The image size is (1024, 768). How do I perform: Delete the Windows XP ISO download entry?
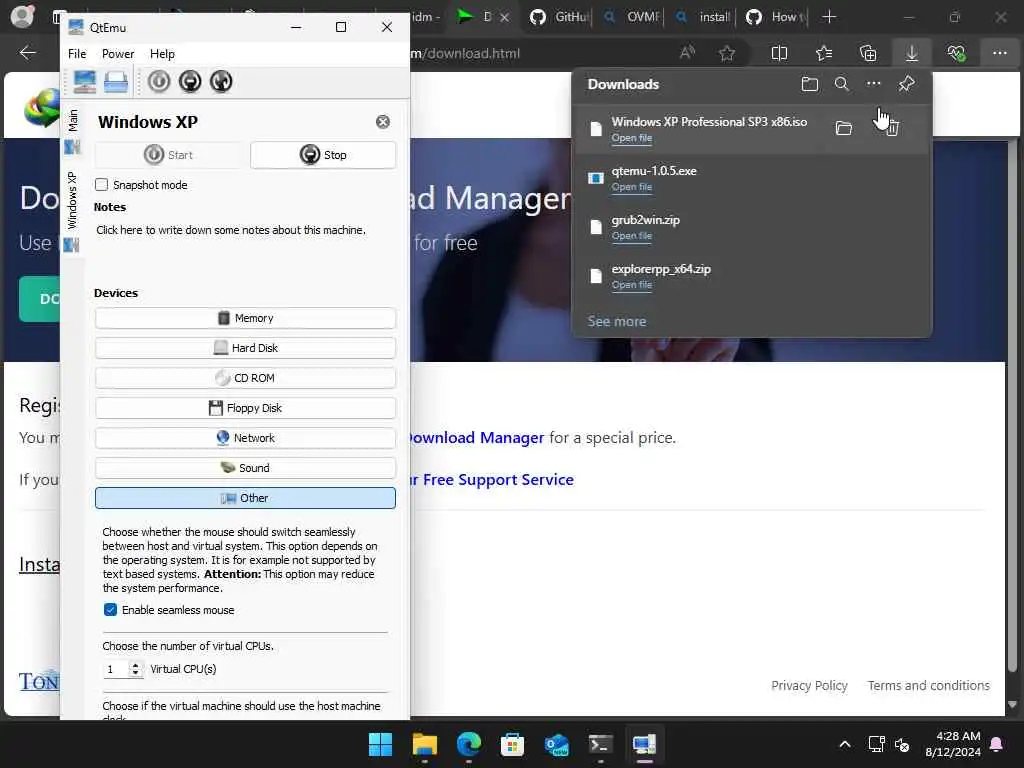point(892,129)
